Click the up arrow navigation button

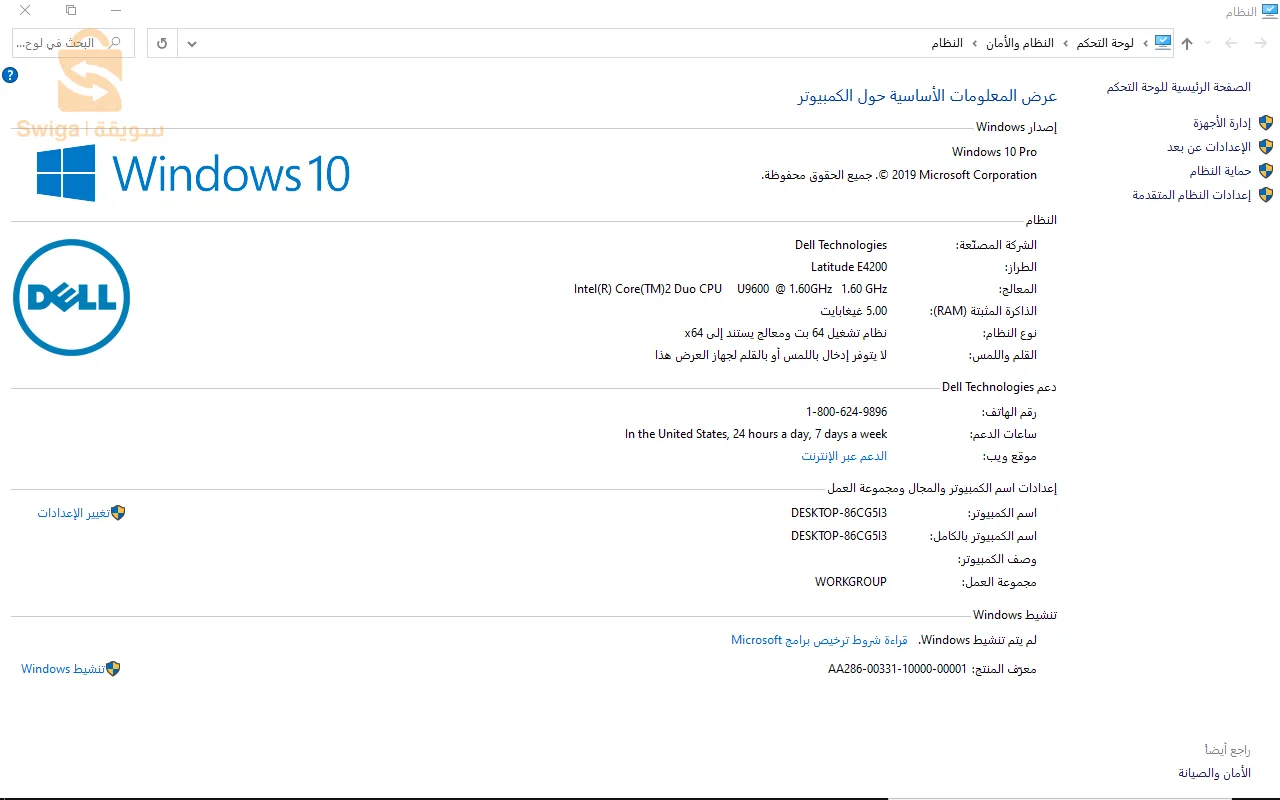click(1187, 43)
